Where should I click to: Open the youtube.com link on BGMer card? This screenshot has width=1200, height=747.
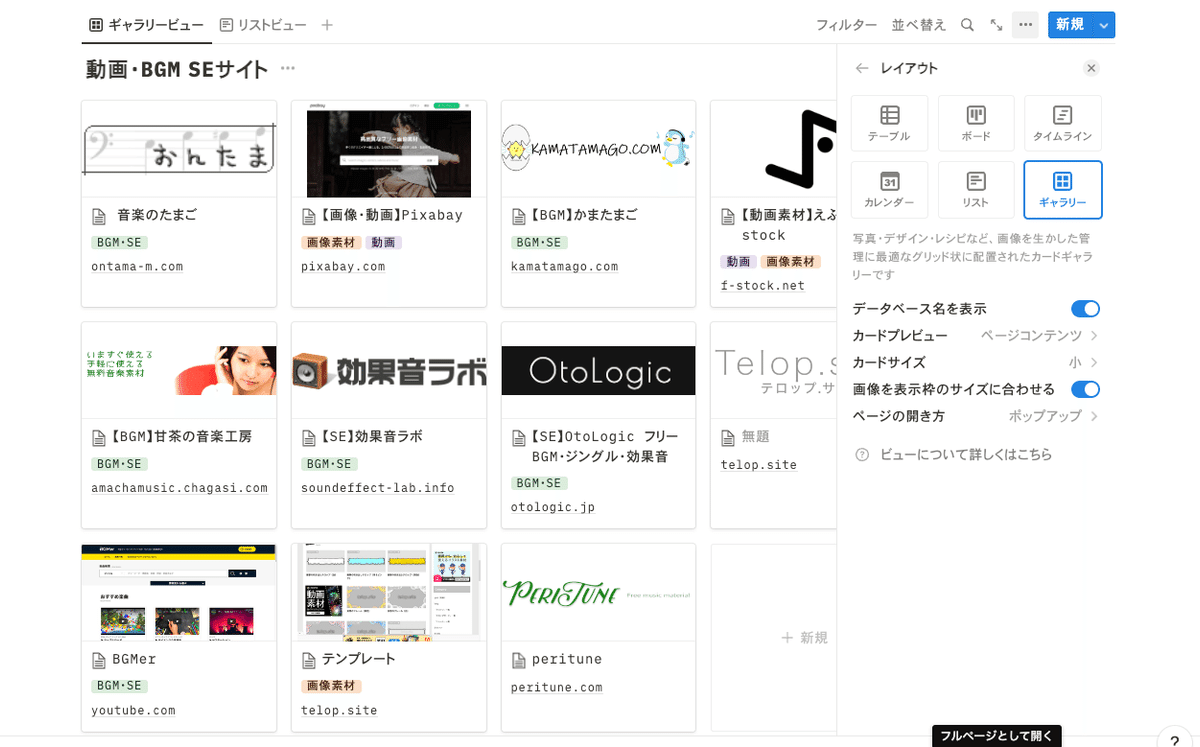(133, 711)
